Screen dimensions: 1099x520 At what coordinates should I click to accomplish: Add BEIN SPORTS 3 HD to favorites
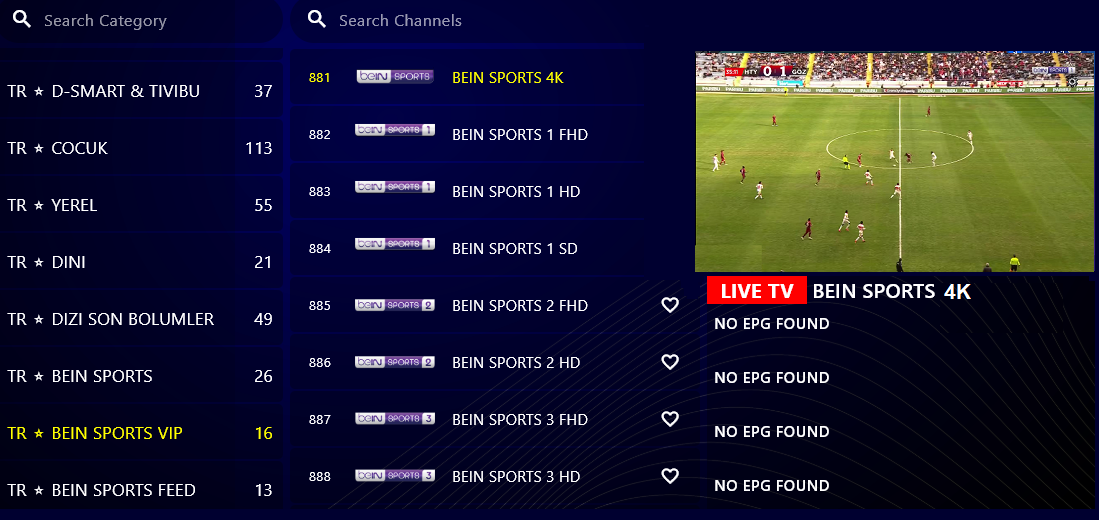pos(670,476)
